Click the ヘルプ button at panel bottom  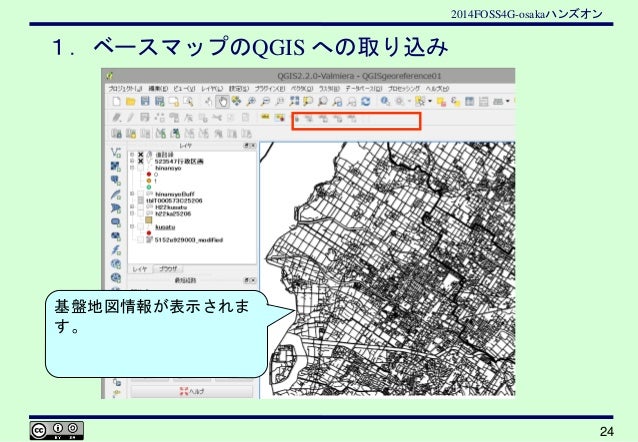(192, 392)
